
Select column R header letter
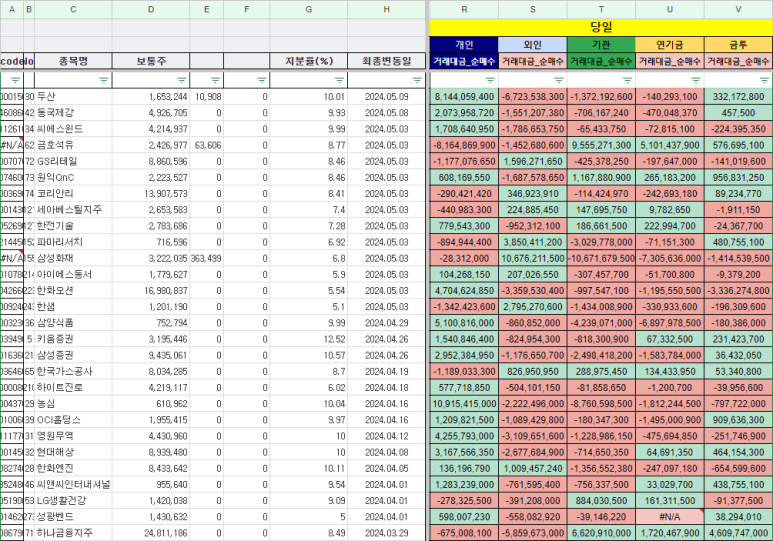pos(464,9)
